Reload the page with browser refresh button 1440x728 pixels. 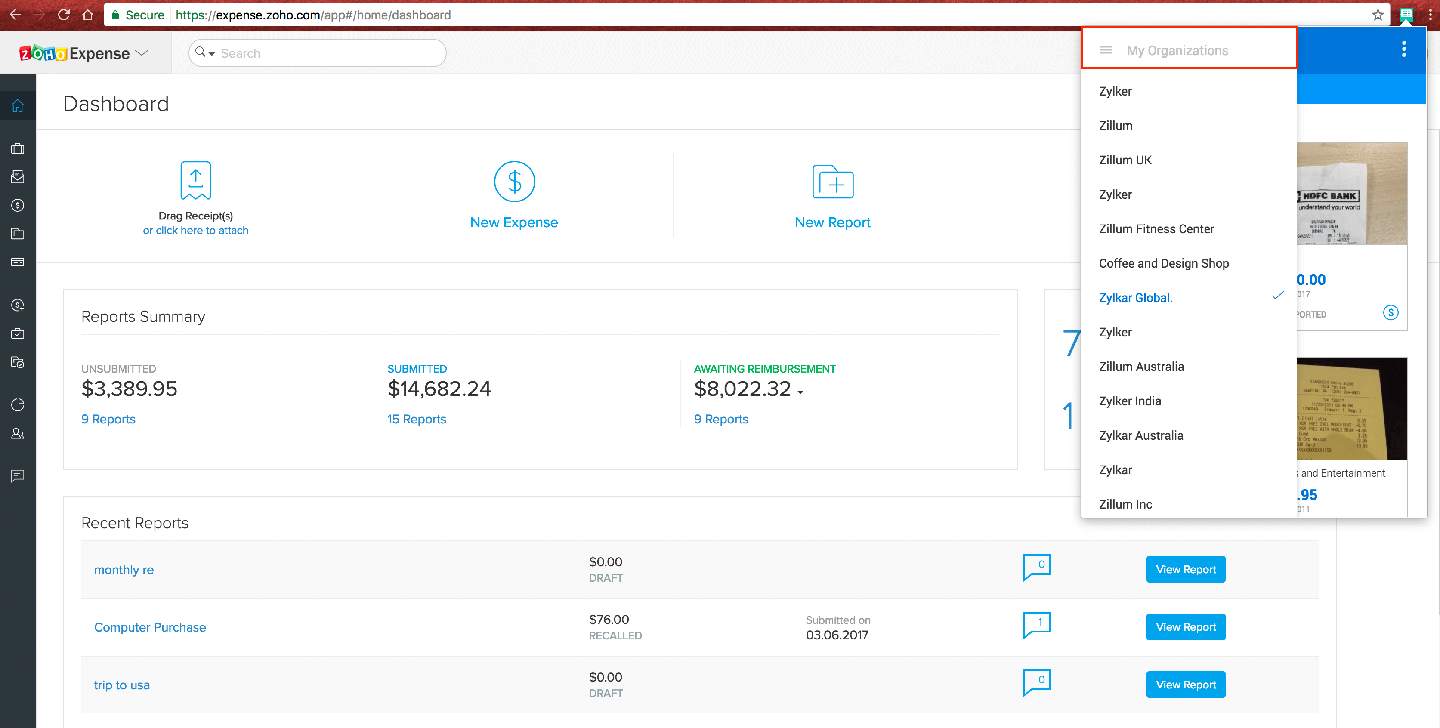64,15
